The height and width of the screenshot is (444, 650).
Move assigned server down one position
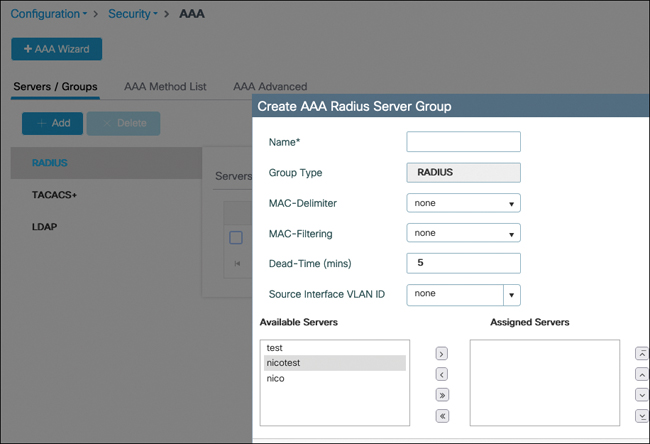pos(641,395)
